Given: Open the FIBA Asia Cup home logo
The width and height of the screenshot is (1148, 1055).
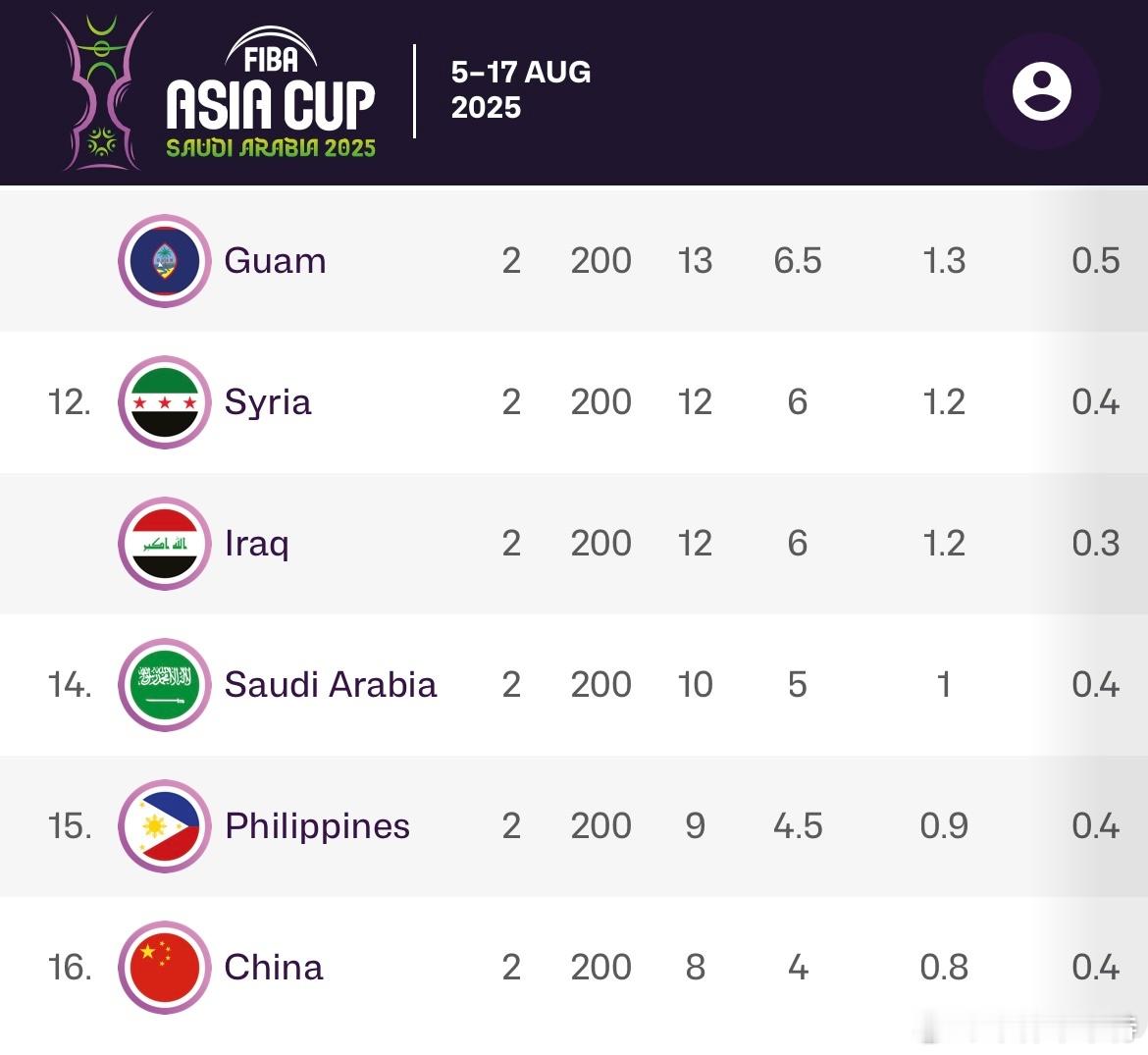Looking at the screenshot, I should pyautogui.click(x=270, y=93).
